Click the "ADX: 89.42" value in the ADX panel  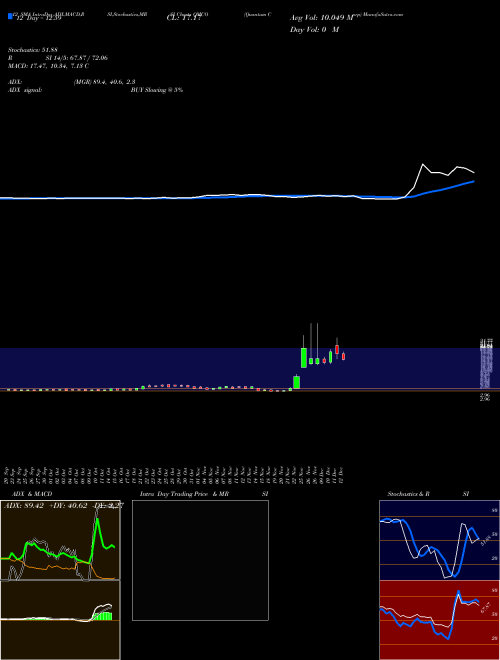coord(24,506)
